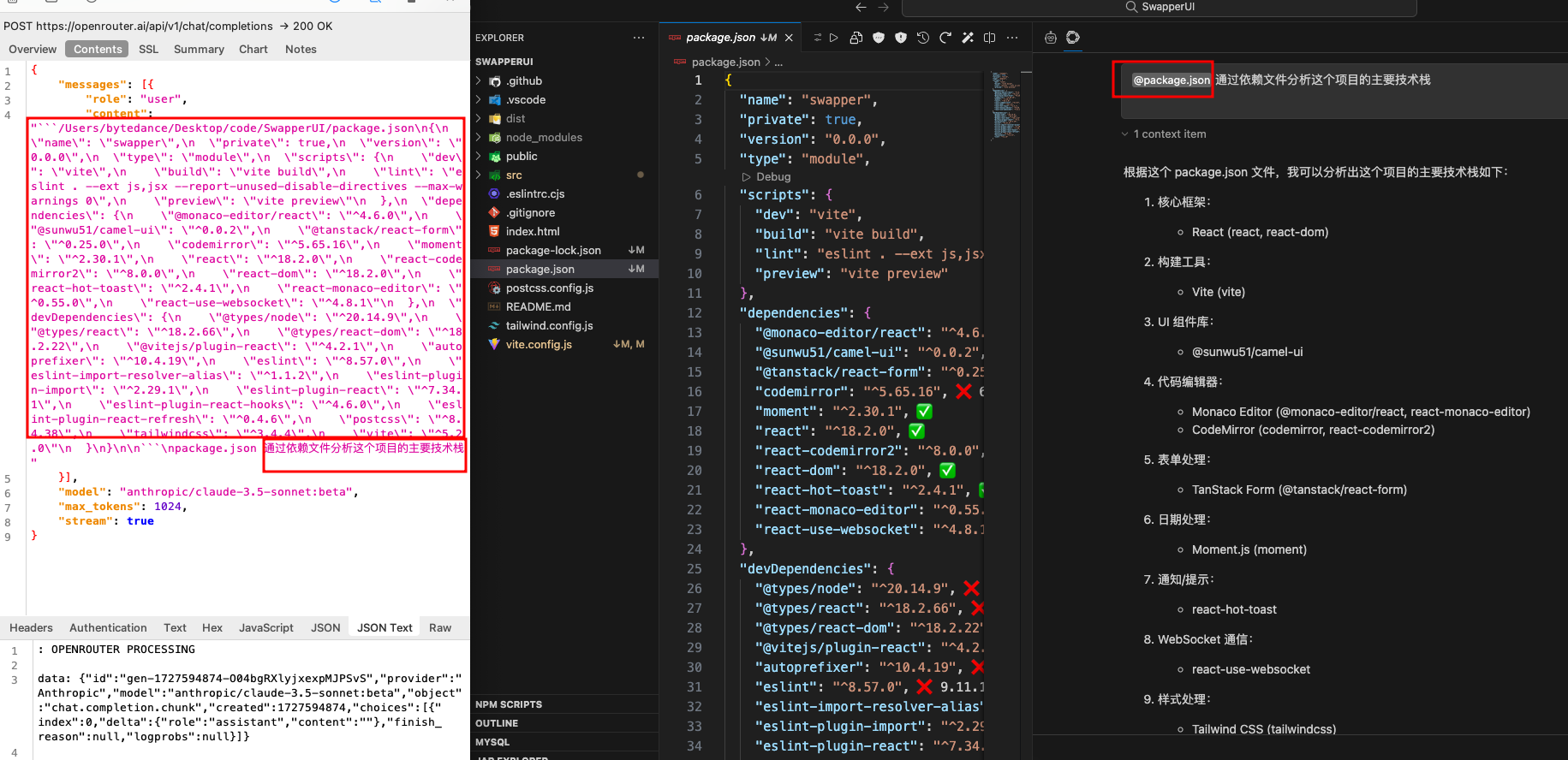Expand the src folder
Image resolution: width=1568 pixels, height=760 pixels.
pyautogui.click(x=514, y=175)
